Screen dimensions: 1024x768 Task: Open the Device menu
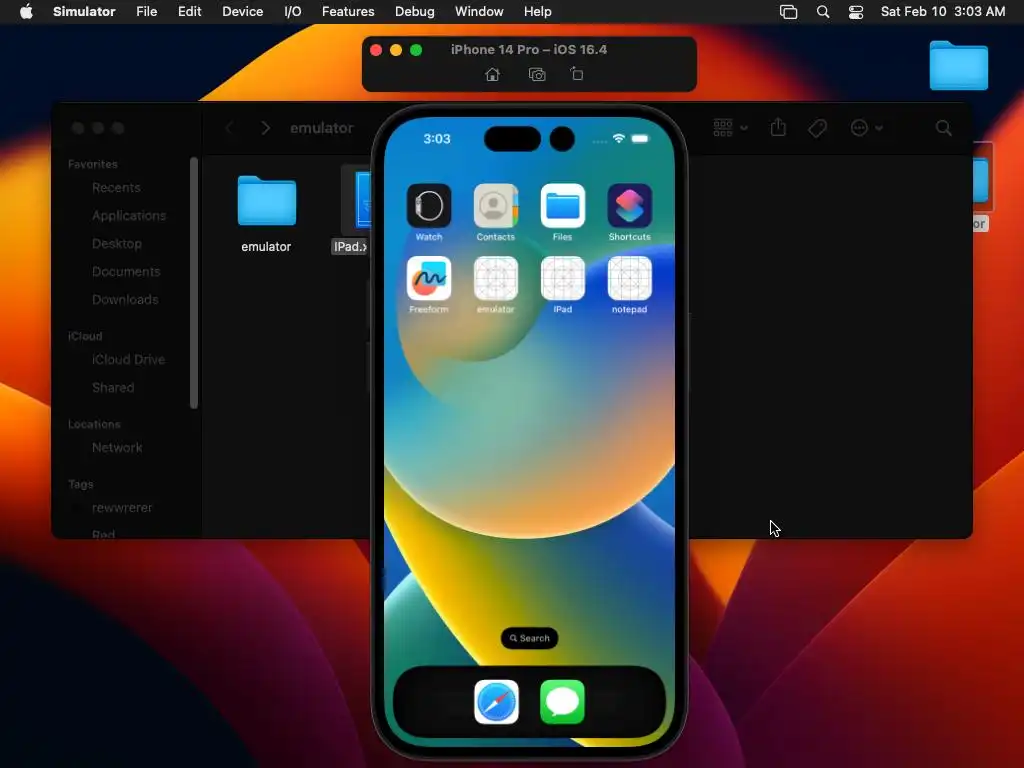pyautogui.click(x=242, y=12)
